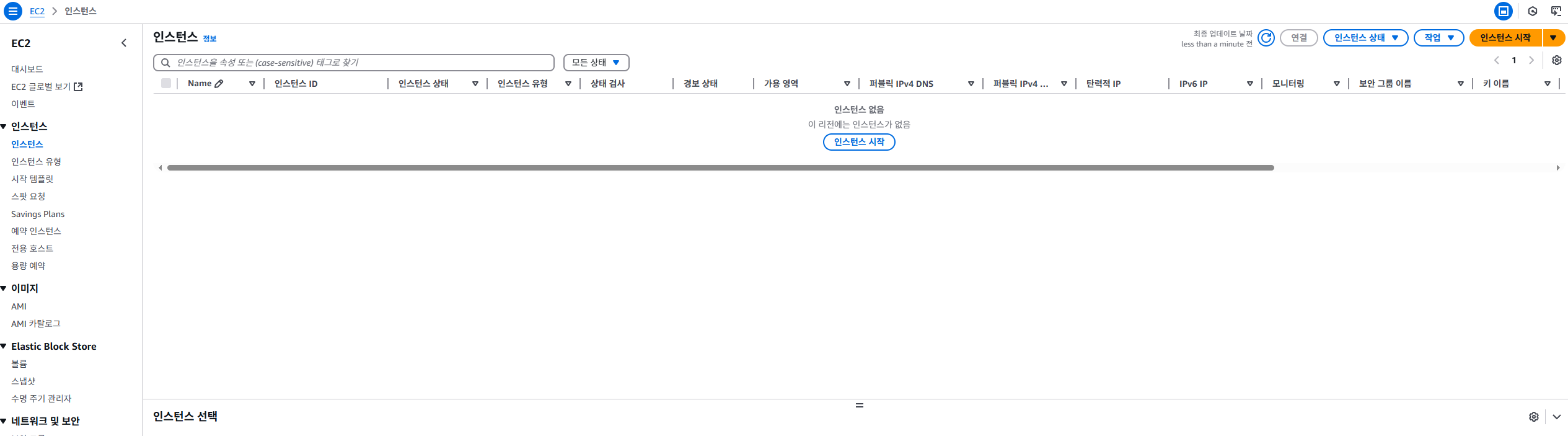This screenshot has height=436, width=1568.
Task: Click the panel resize handle icon
Action: tap(859, 405)
